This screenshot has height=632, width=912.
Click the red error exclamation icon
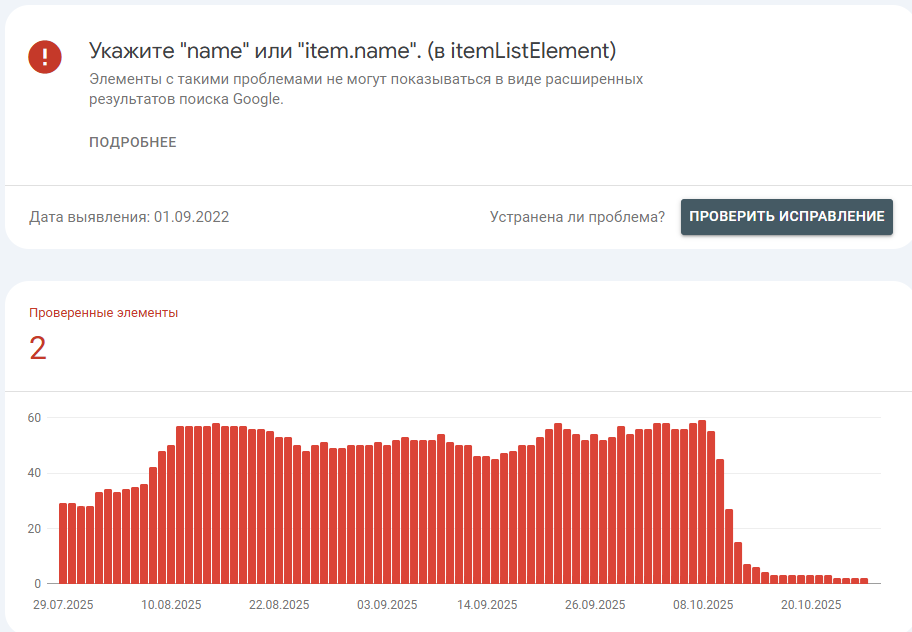pyautogui.click(x=45, y=57)
